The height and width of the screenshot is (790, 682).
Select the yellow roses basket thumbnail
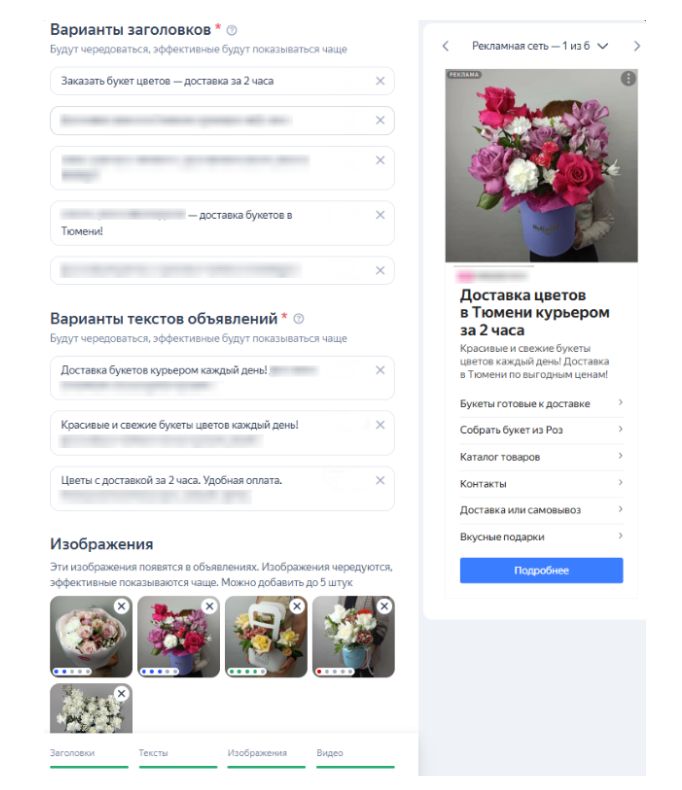pos(266,637)
